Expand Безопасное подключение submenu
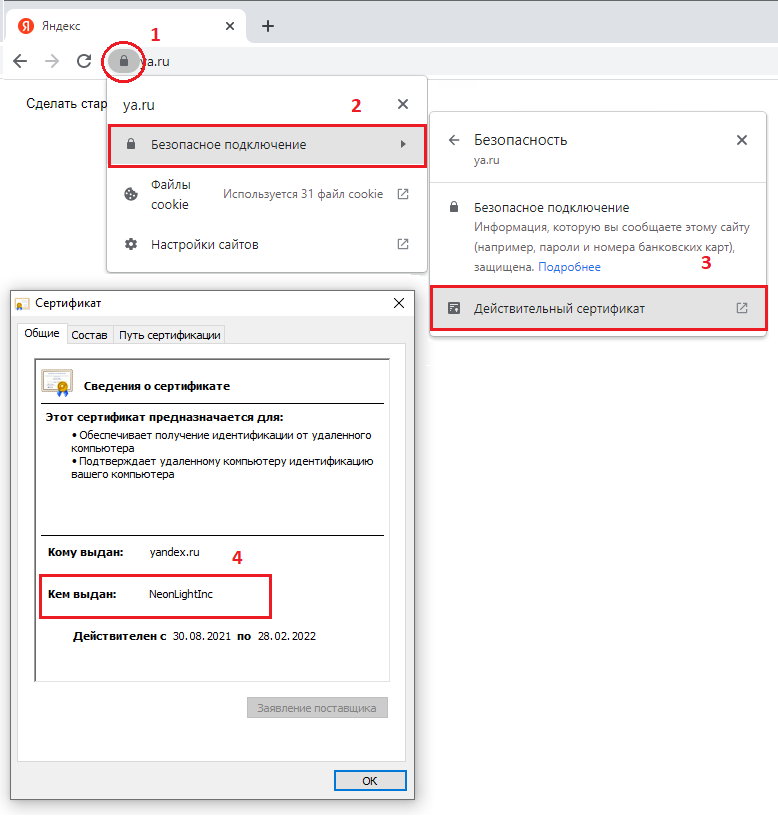 pyautogui.click(x=267, y=145)
